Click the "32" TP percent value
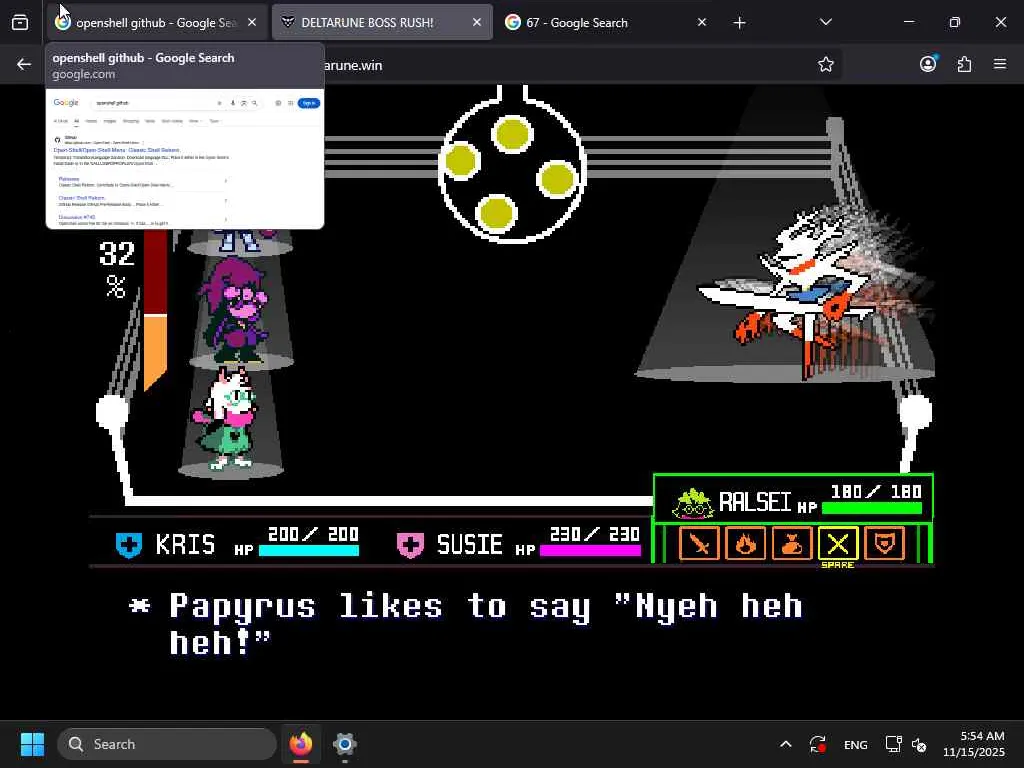 coord(117,254)
